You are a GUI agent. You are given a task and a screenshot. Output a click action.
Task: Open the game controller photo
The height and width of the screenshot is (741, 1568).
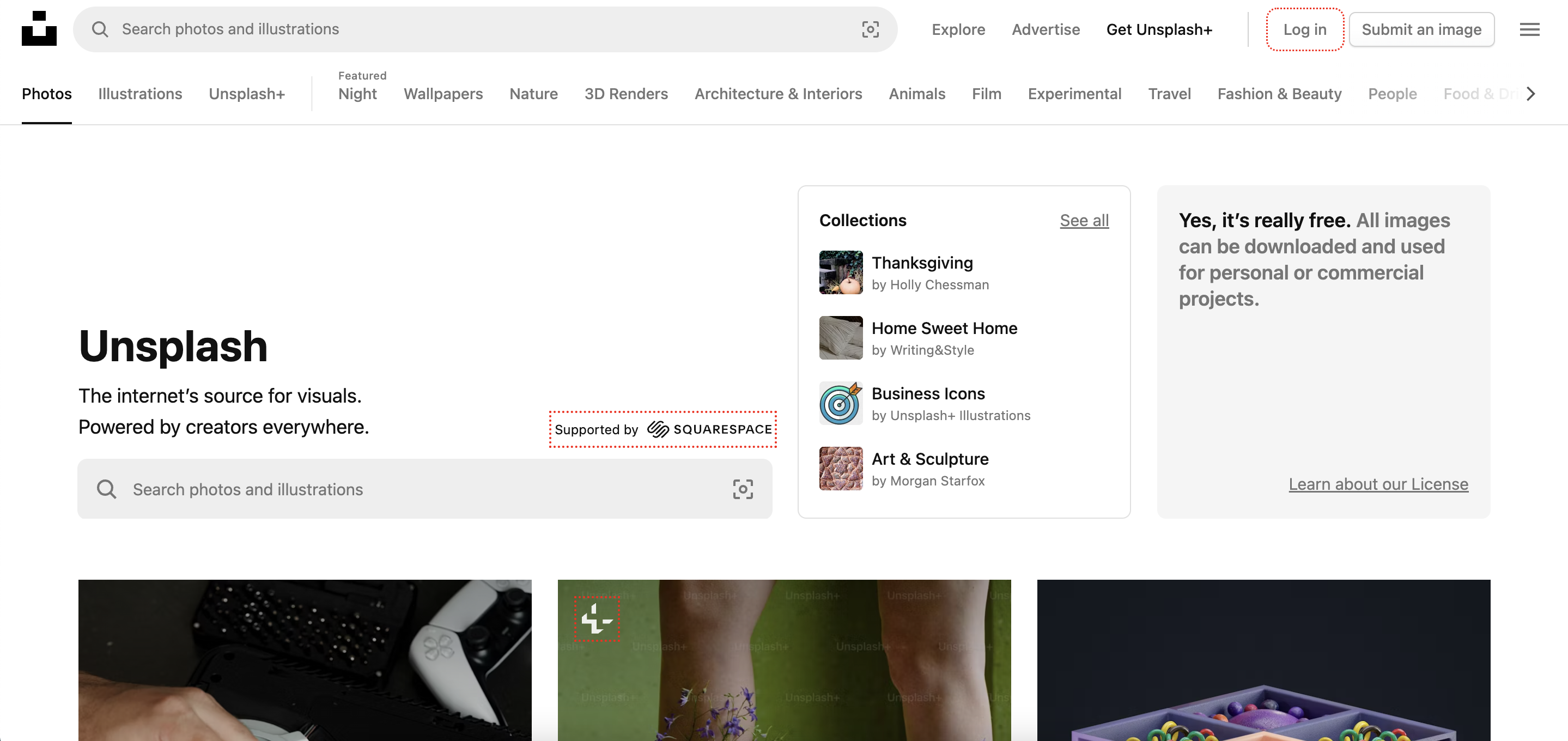point(305,660)
